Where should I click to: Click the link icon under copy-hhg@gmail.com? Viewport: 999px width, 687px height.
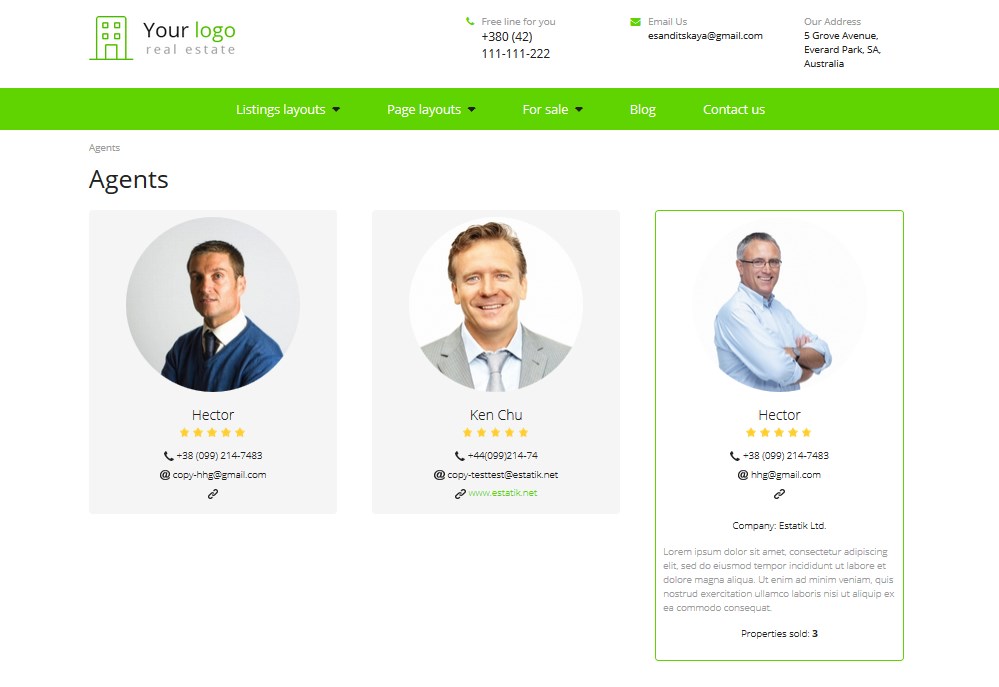point(213,494)
